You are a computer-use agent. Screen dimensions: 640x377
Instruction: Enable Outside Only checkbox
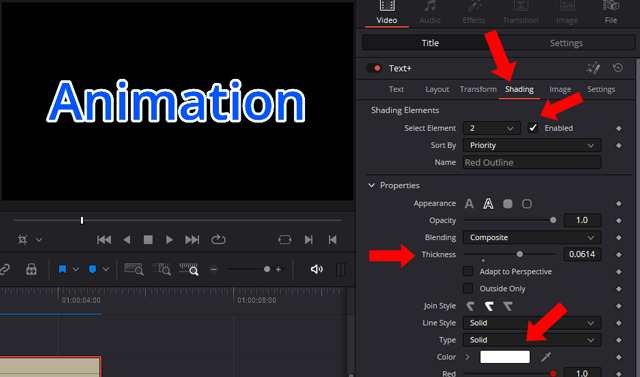(x=468, y=288)
